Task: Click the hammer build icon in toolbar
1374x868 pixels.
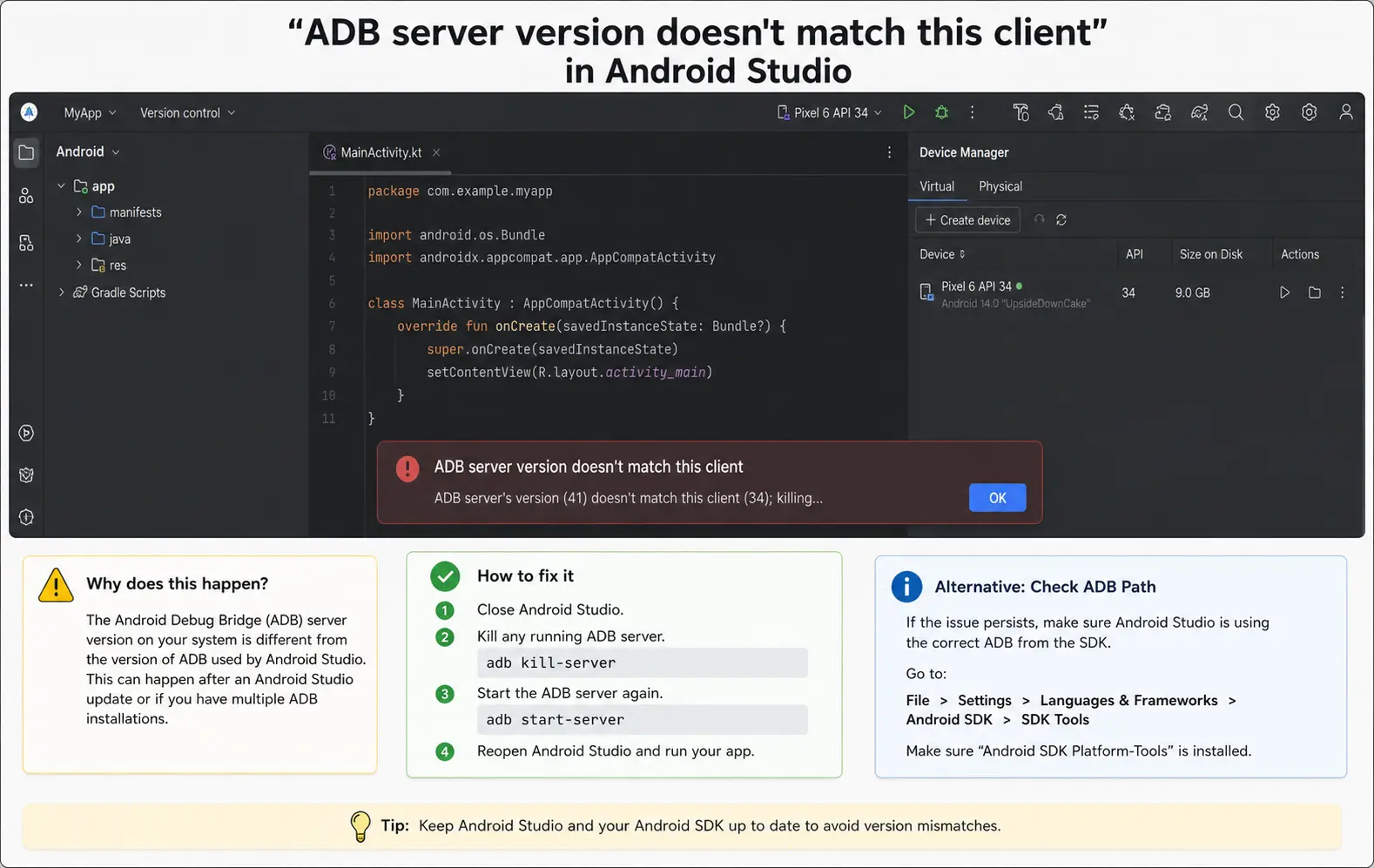Action: coord(1021,112)
